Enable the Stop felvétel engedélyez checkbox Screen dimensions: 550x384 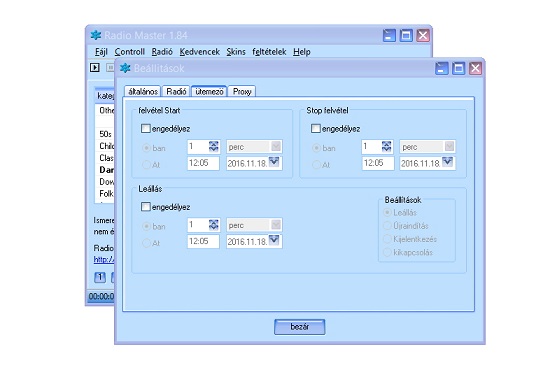(x=316, y=128)
